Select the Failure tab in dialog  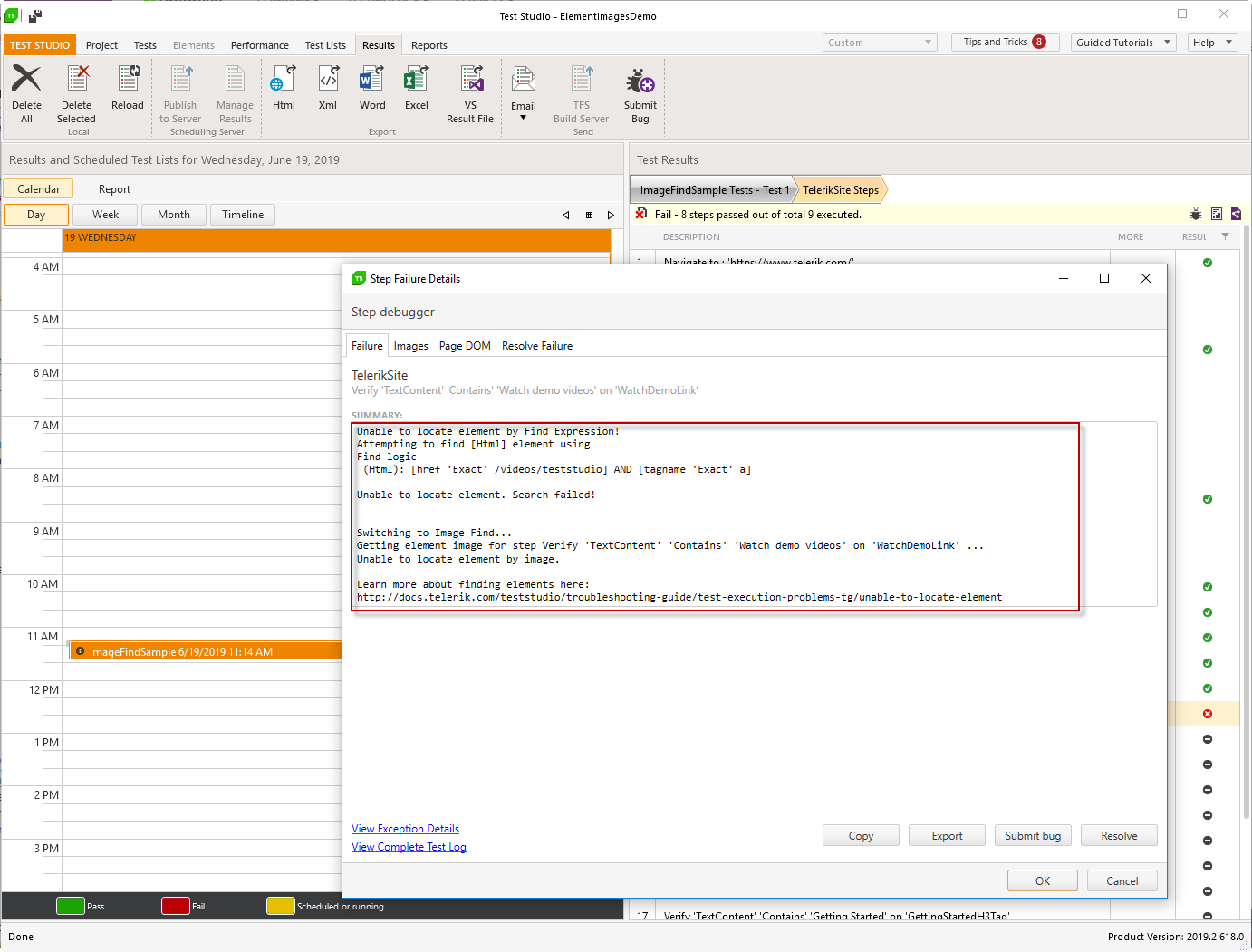(367, 346)
